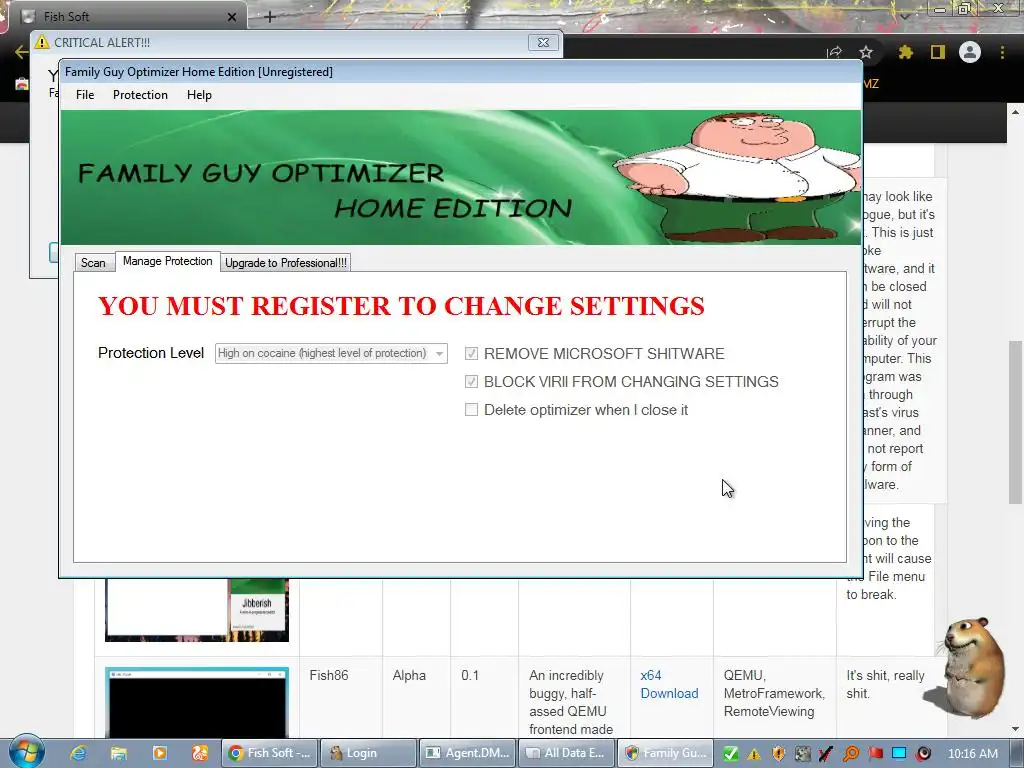Click the browser scrollbar down arrow
Viewport: 1024px width, 768px height.
pyautogui.click(x=1015, y=729)
